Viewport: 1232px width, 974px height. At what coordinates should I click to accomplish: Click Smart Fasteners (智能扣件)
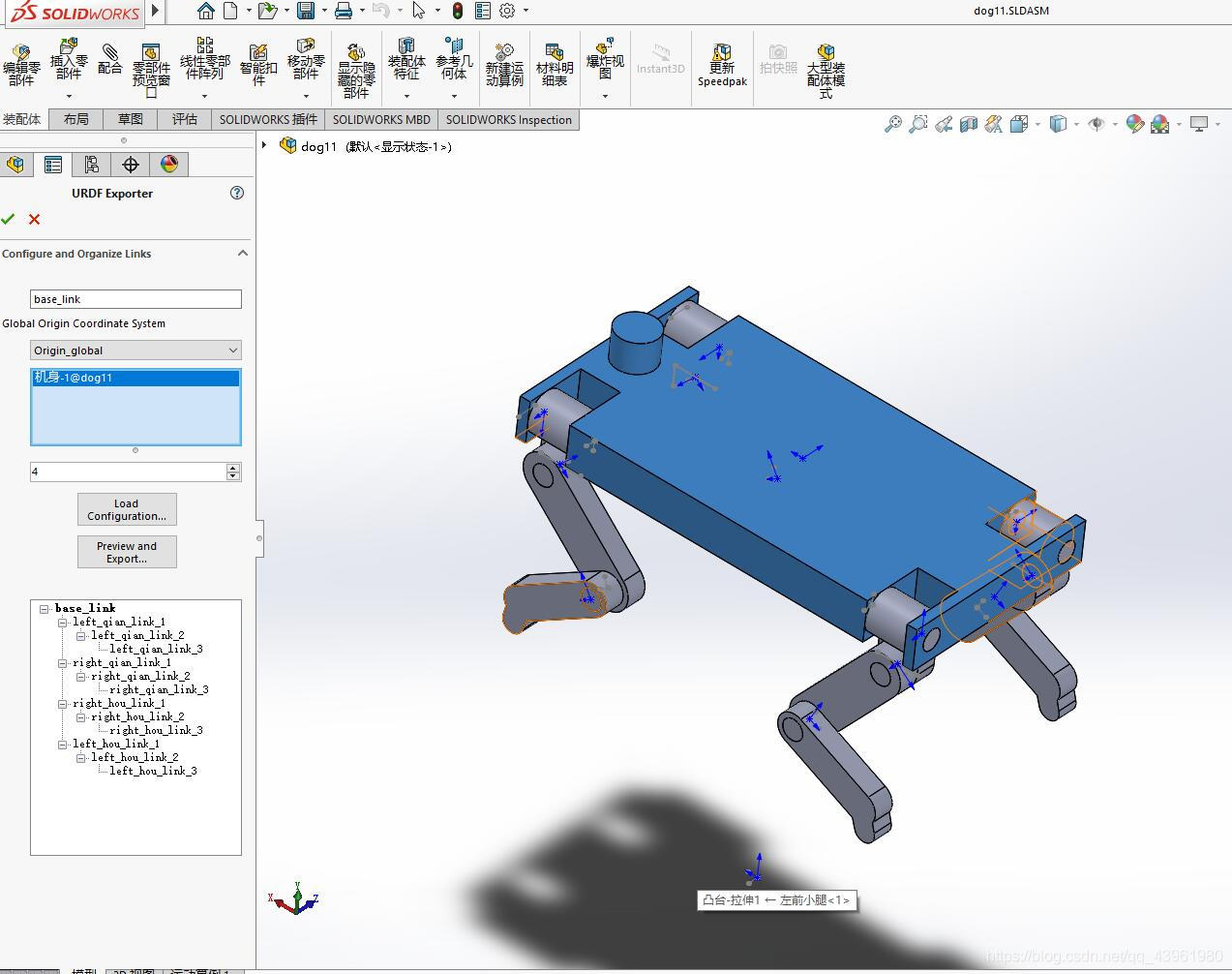(258, 66)
